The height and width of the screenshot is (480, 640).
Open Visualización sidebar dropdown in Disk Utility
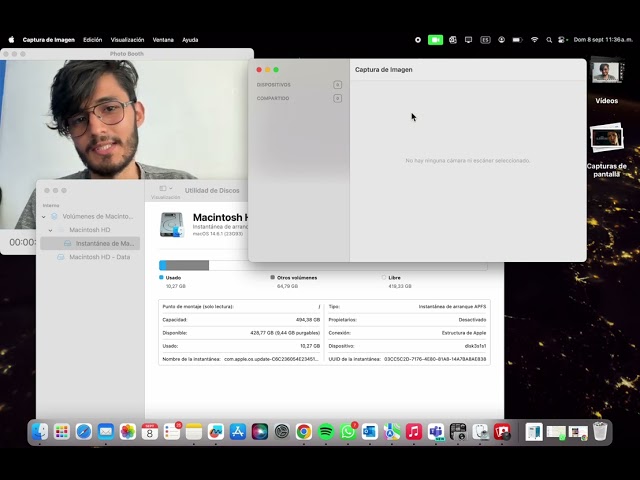166,189
